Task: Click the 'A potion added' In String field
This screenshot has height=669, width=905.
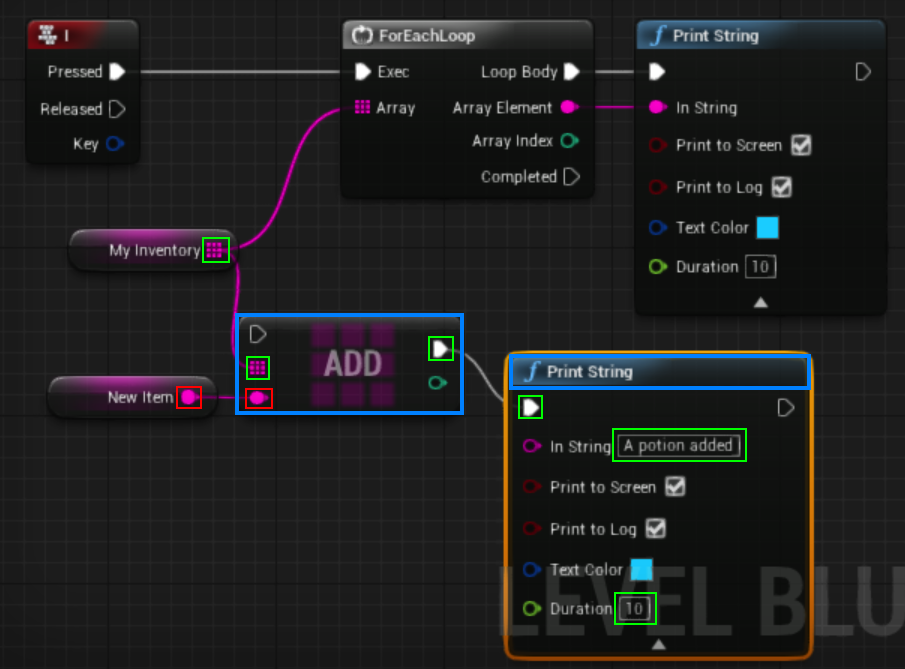Action: pos(679,445)
